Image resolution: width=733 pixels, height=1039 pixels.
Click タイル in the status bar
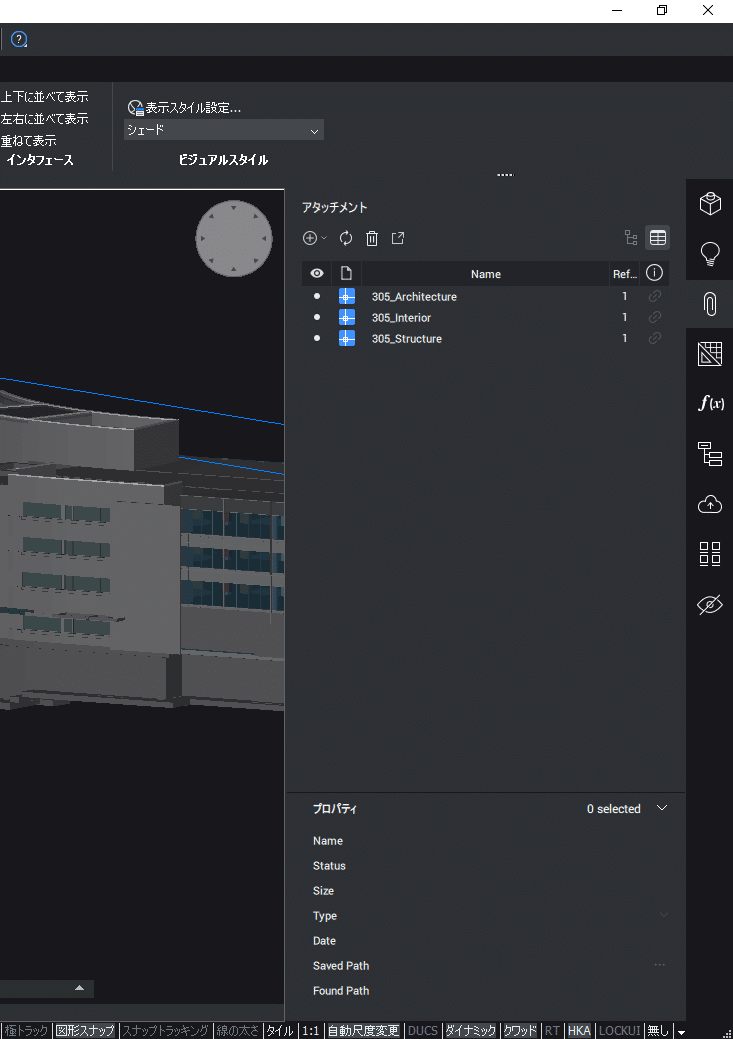click(x=280, y=1030)
